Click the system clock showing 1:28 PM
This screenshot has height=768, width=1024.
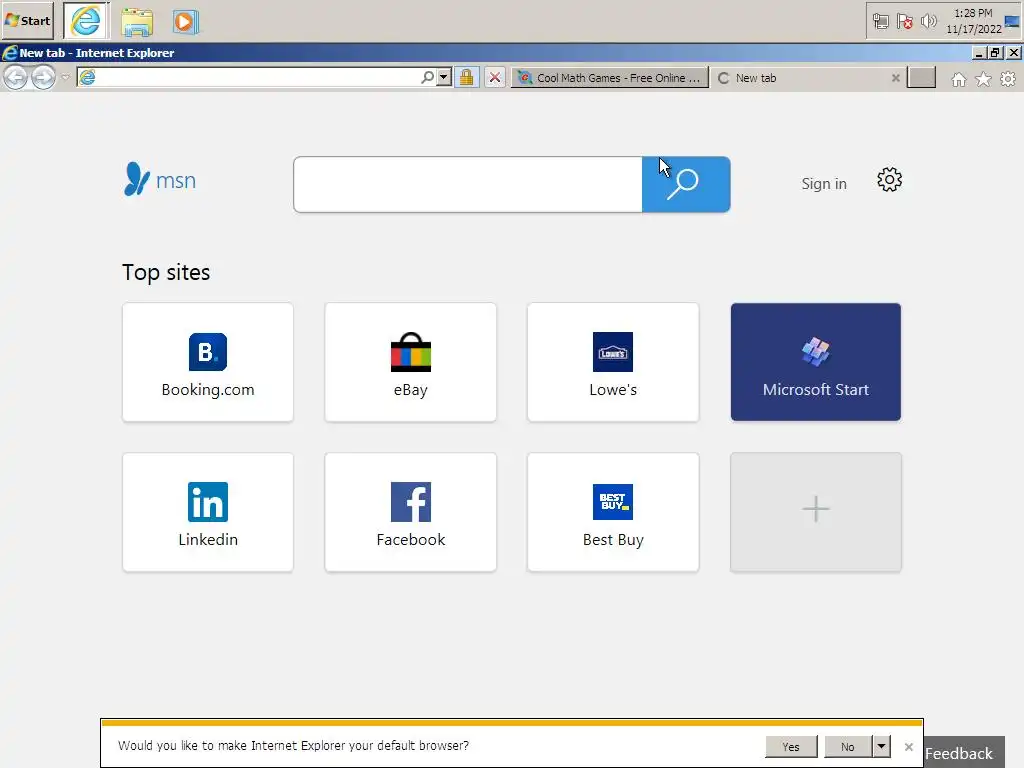(x=973, y=21)
